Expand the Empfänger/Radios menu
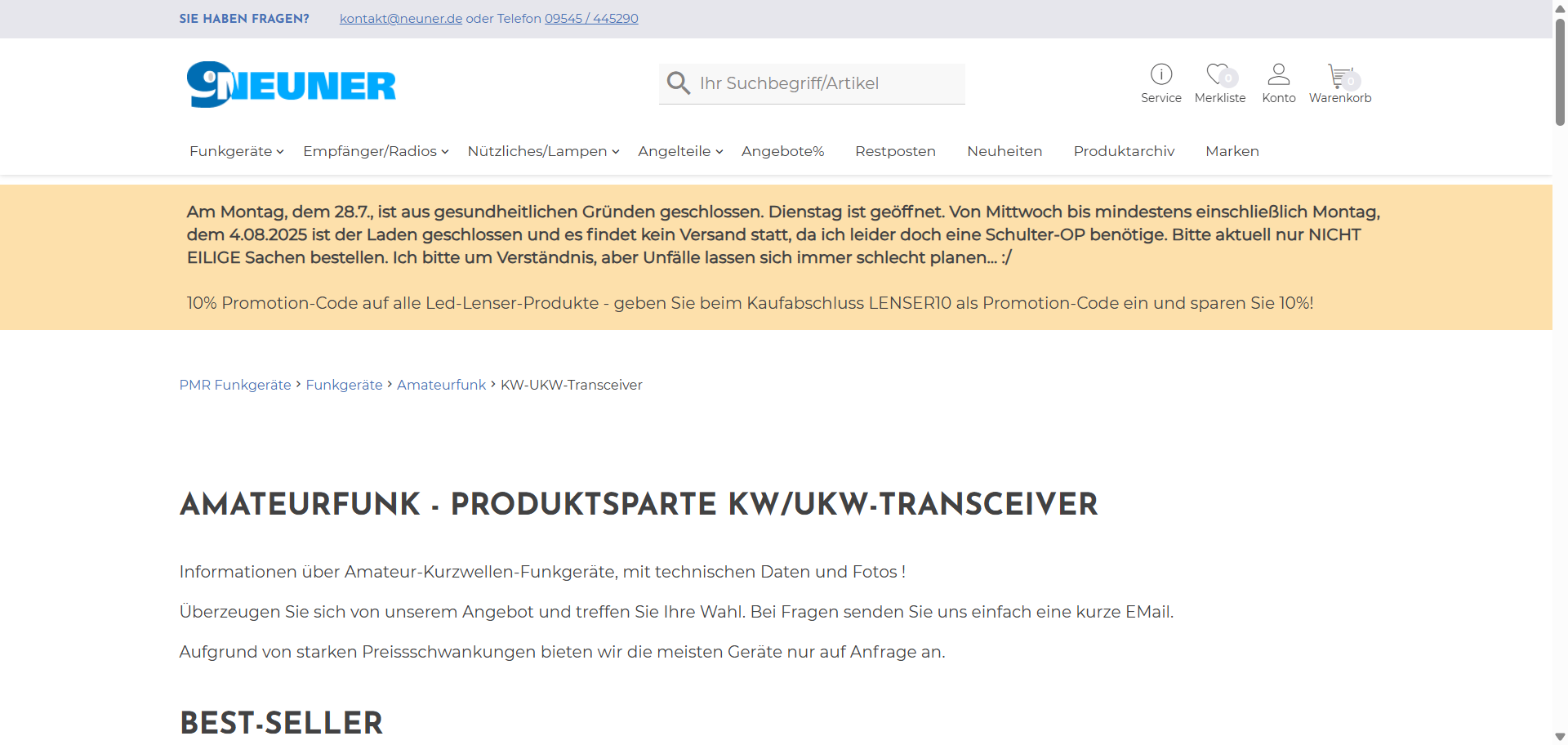This screenshot has height=745, width=1568. point(376,151)
